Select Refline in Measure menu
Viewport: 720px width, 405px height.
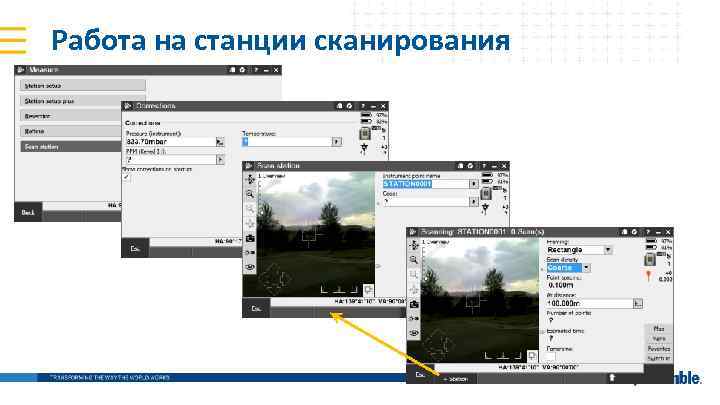71,131
